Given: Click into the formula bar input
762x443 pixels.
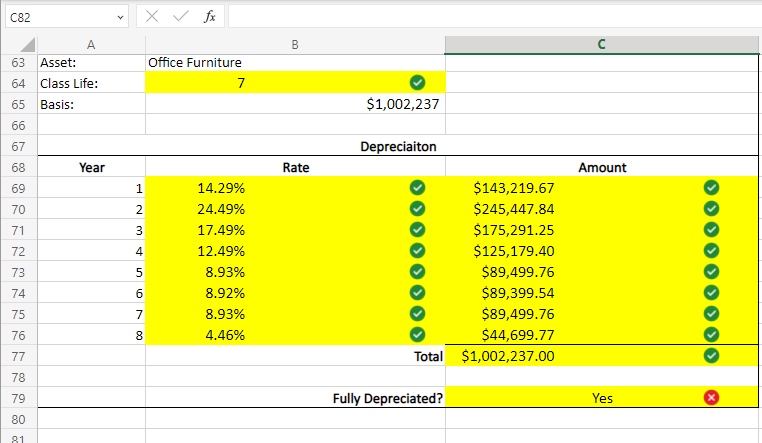Looking at the screenshot, I should pos(495,17).
